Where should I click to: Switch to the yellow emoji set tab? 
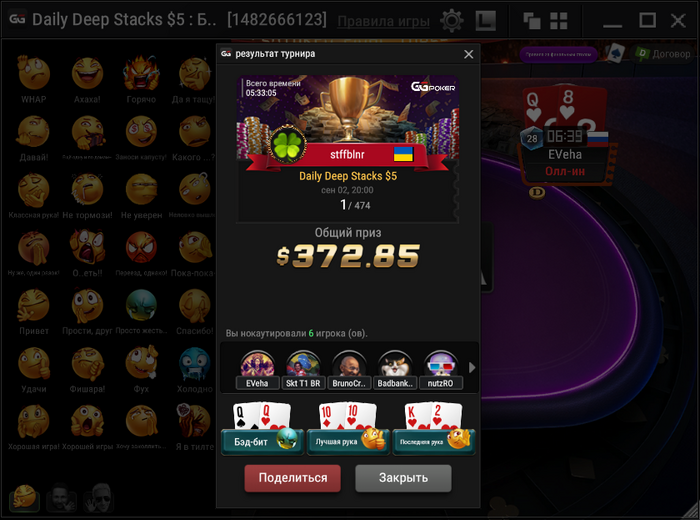coord(24,498)
